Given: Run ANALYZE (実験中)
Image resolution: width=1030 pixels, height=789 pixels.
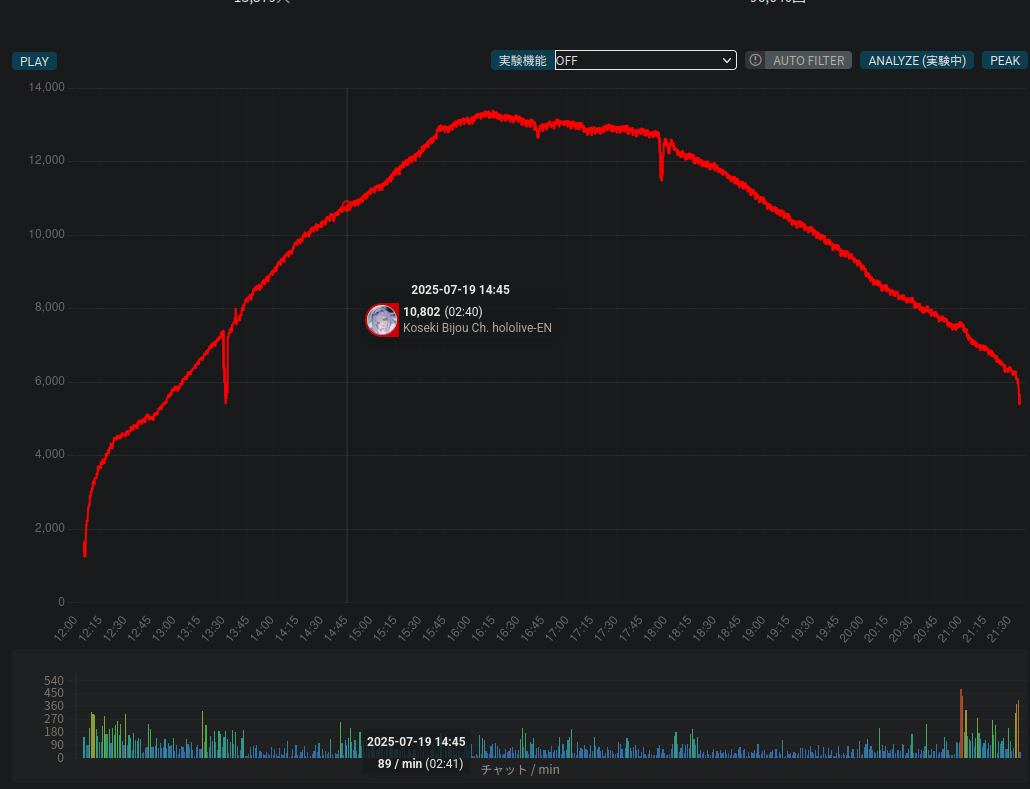Looking at the screenshot, I should click(916, 60).
